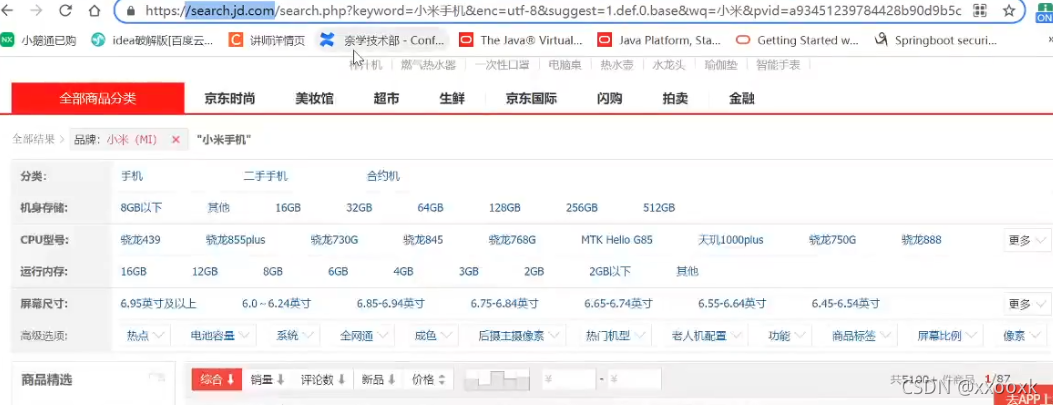This screenshot has height=405, width=1053.
Task: Filter CPU by 天玑1000plus
Action: (x=731, y=240)
